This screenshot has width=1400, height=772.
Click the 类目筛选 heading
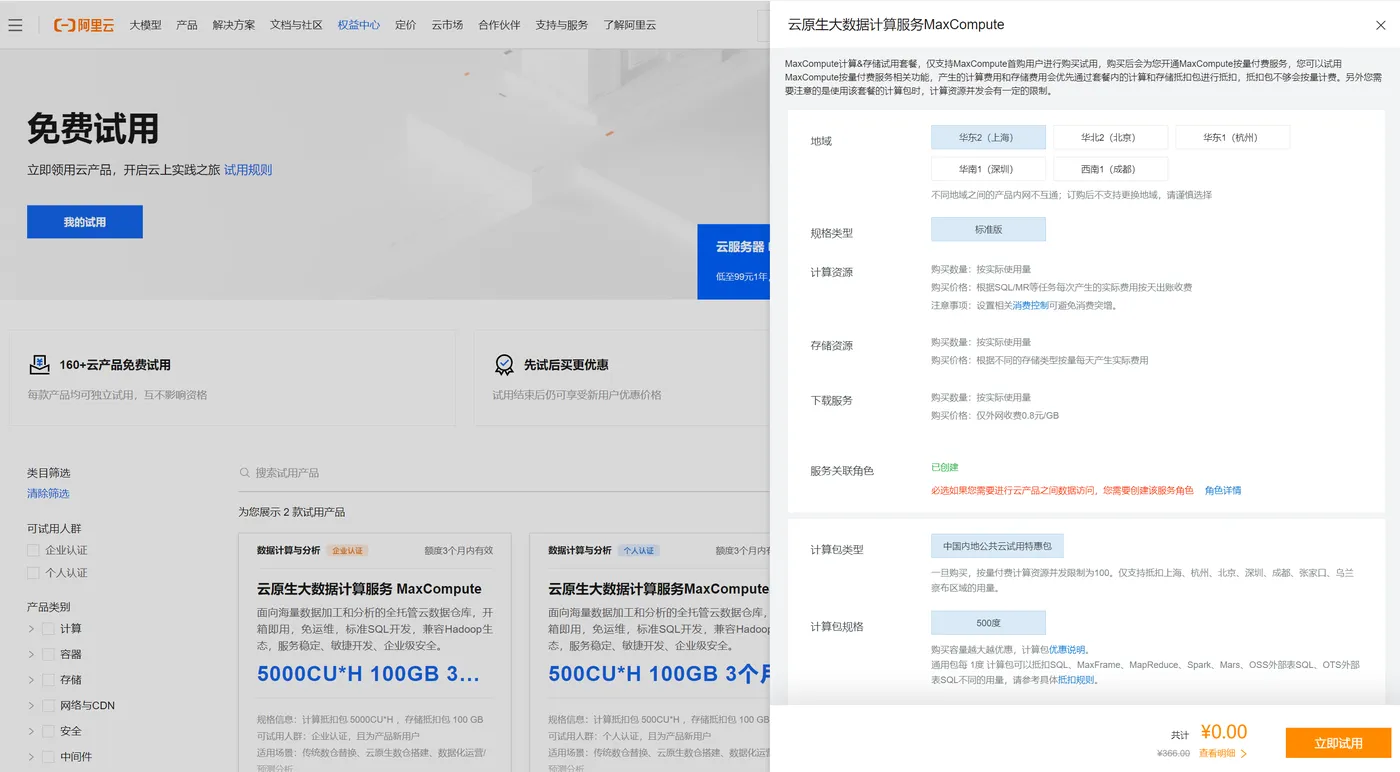click(x=49, y=473)
